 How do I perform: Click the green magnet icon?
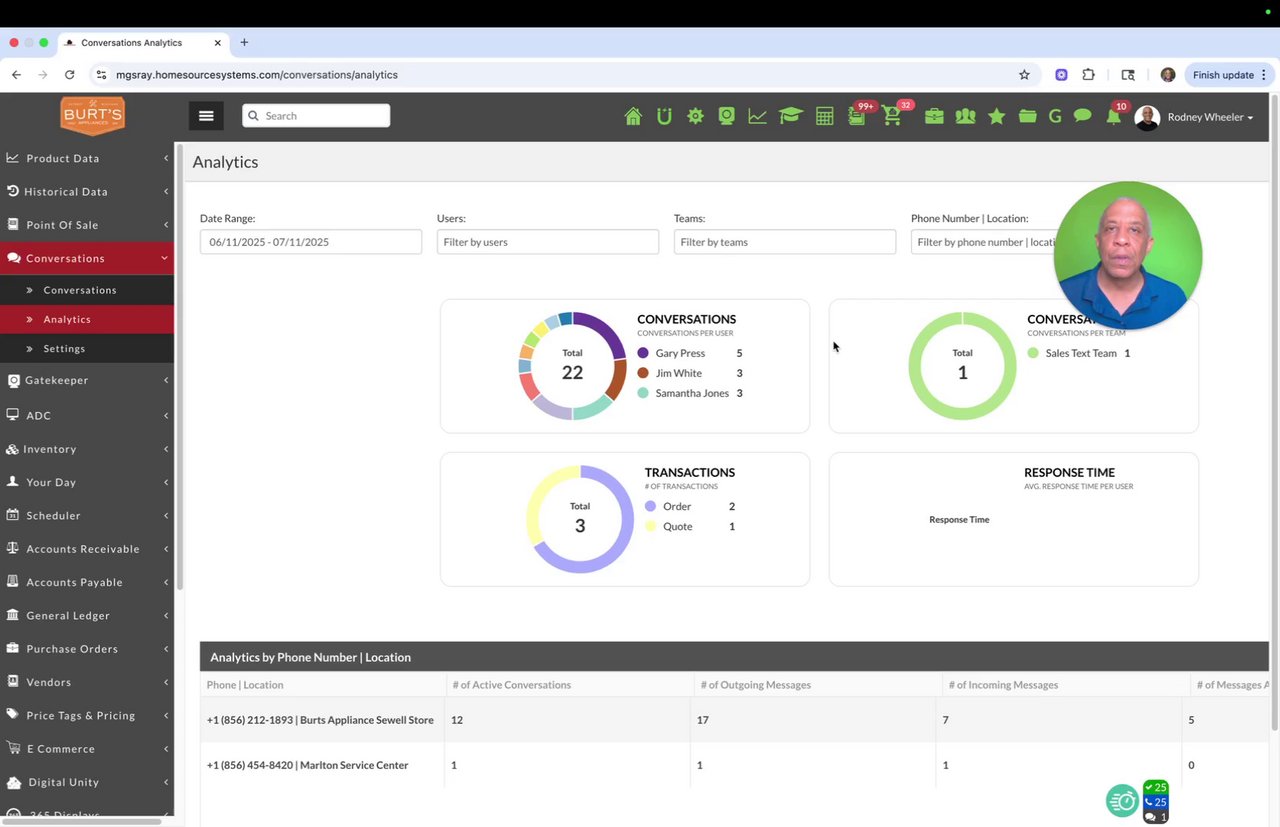pos(664,116)
